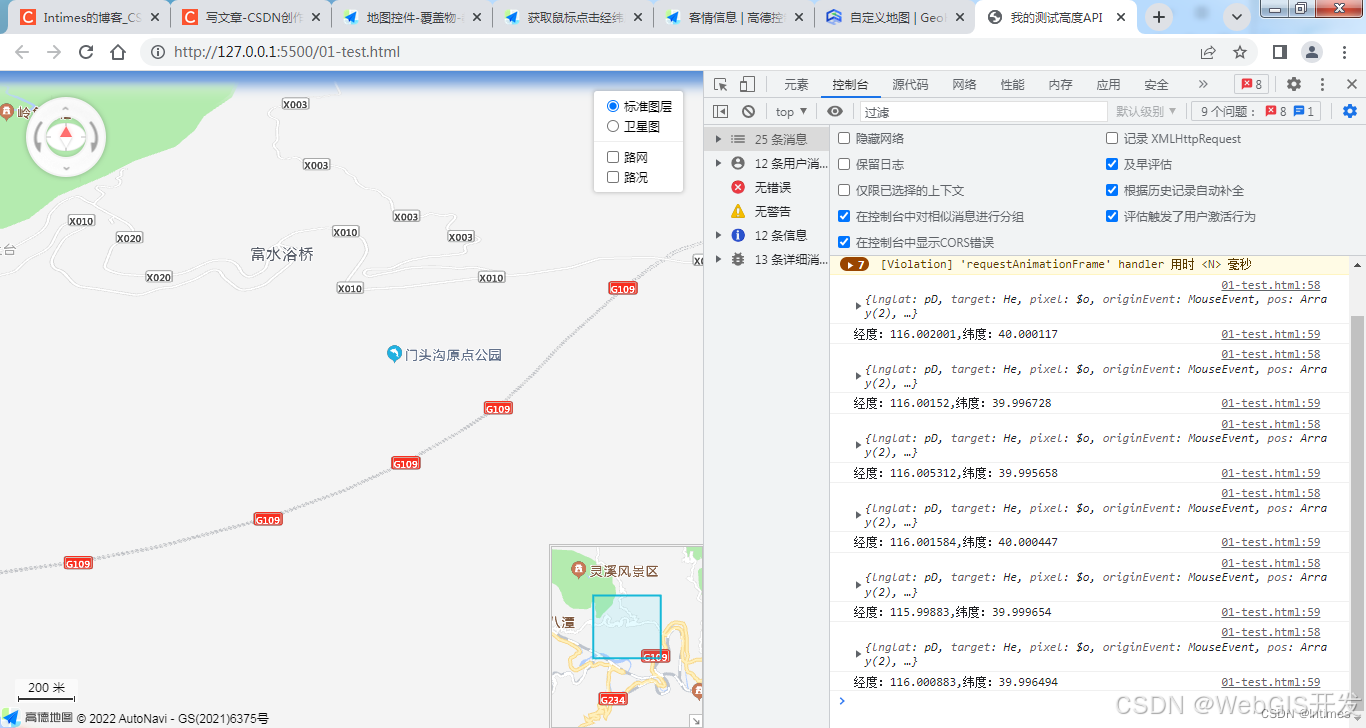Show more DevTools tabs chevron
1366x728 pixels.
[x=1203, y=84]
